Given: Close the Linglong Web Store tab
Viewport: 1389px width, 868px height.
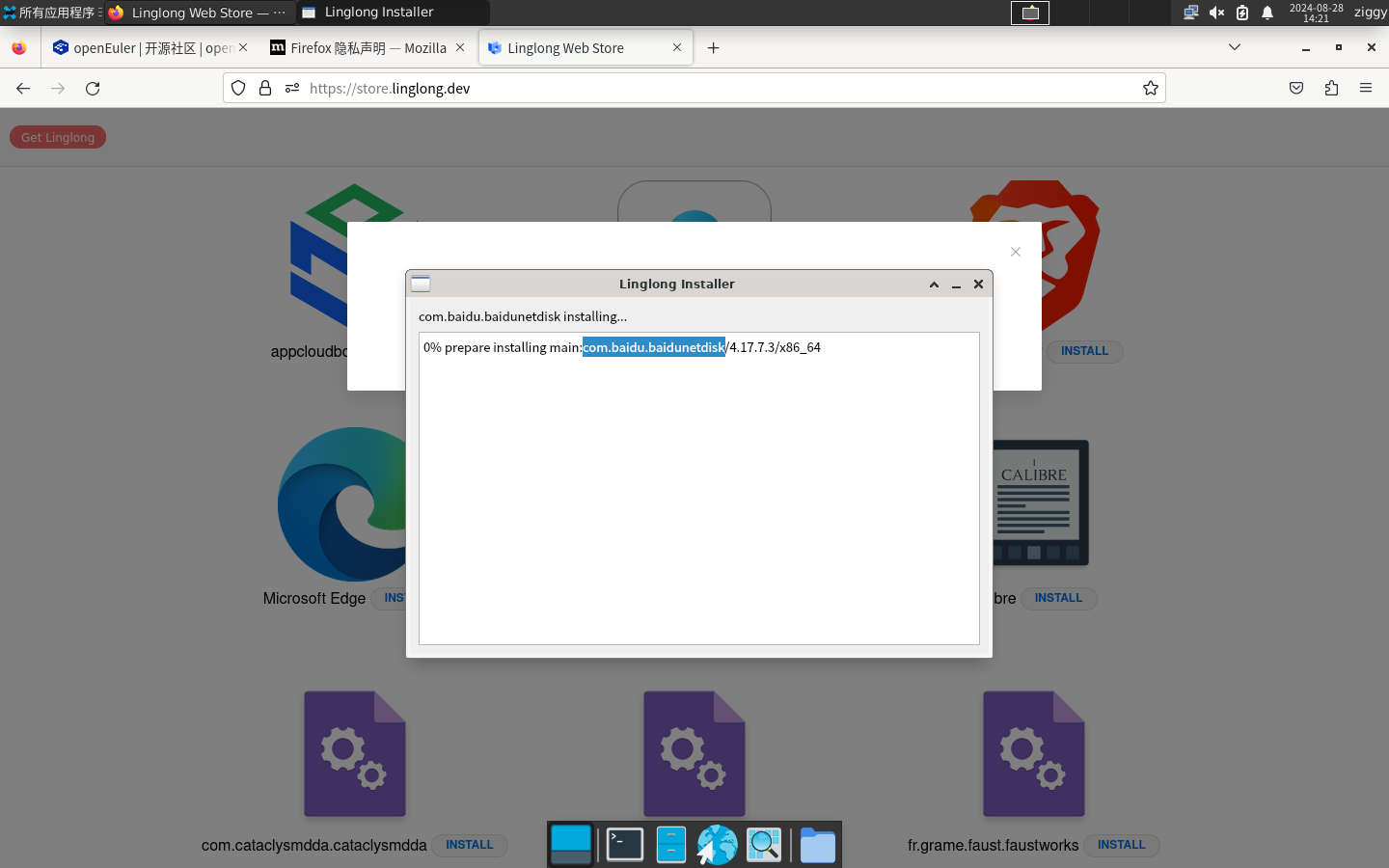Looking at the screenshot, I should [676, 47].
